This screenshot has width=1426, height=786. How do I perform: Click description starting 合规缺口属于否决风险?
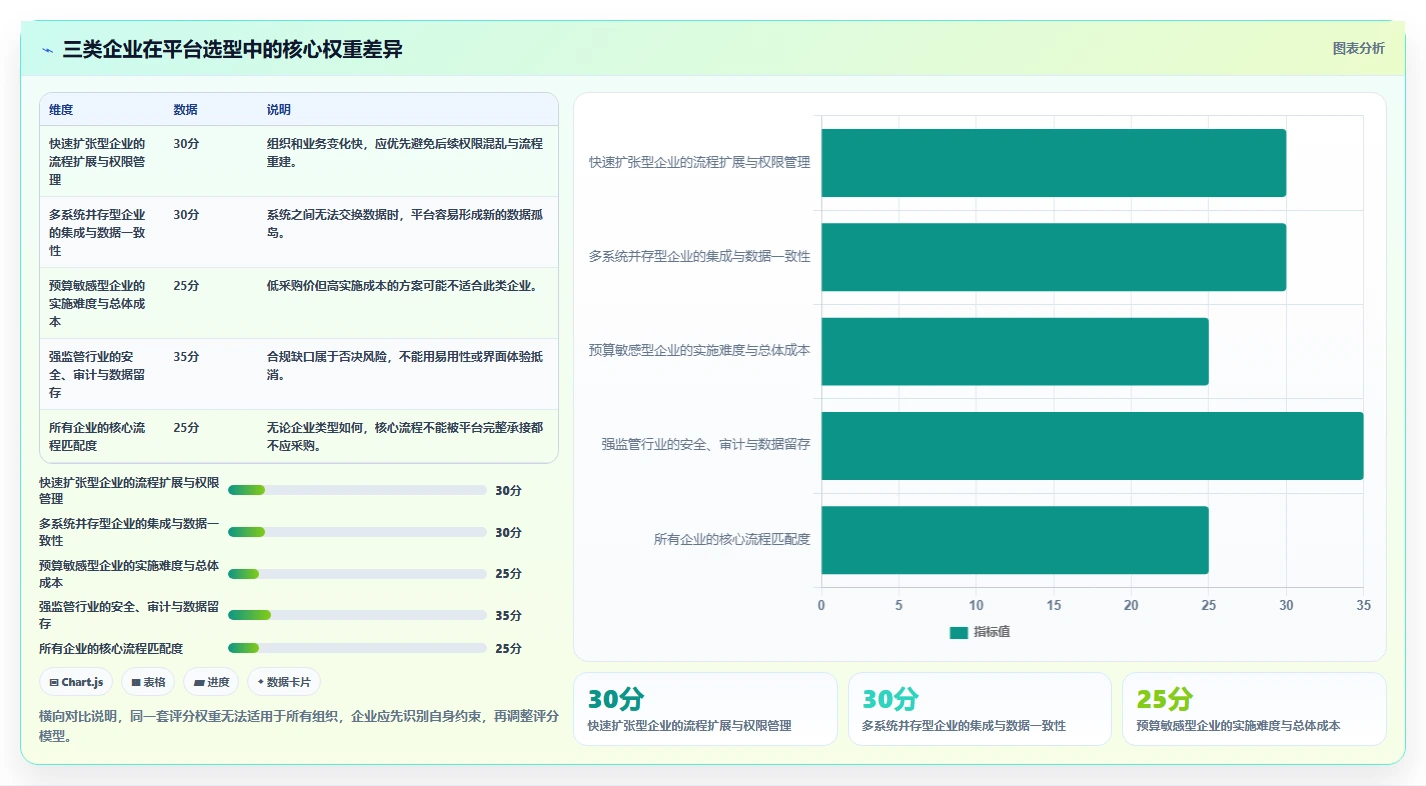coord(405,366)
